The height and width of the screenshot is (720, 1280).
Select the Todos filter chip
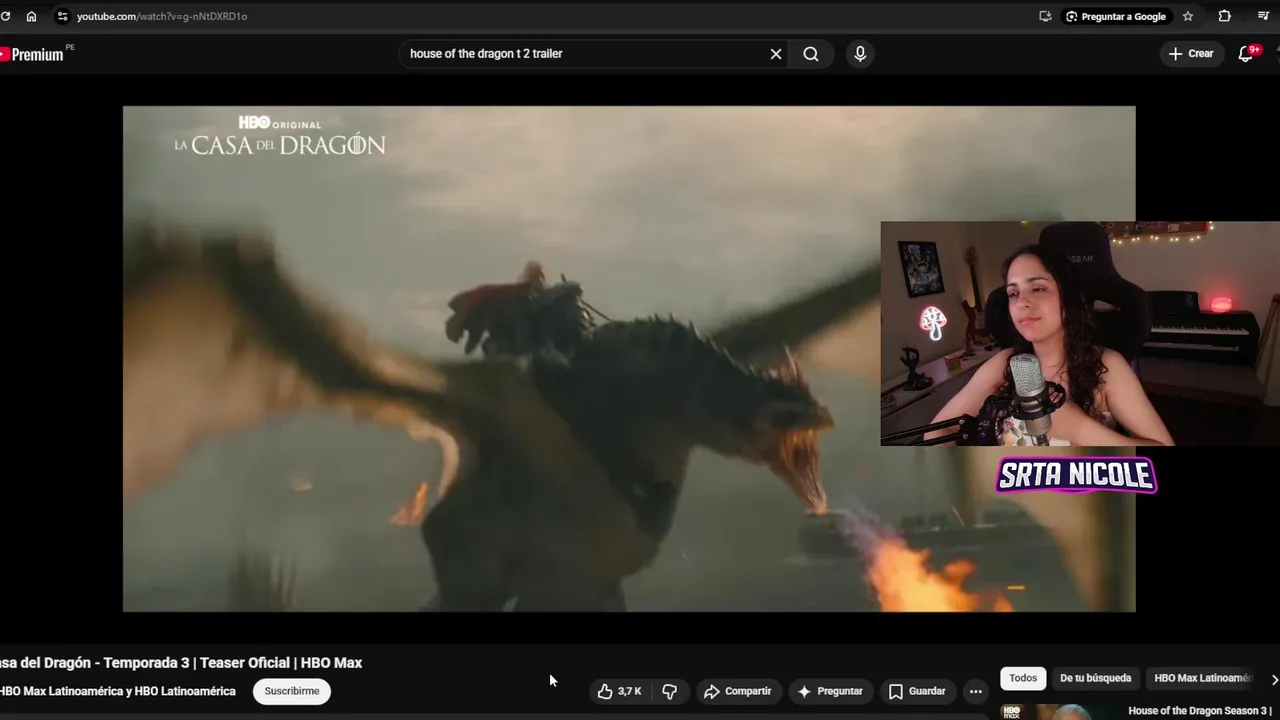[1023, 678]
